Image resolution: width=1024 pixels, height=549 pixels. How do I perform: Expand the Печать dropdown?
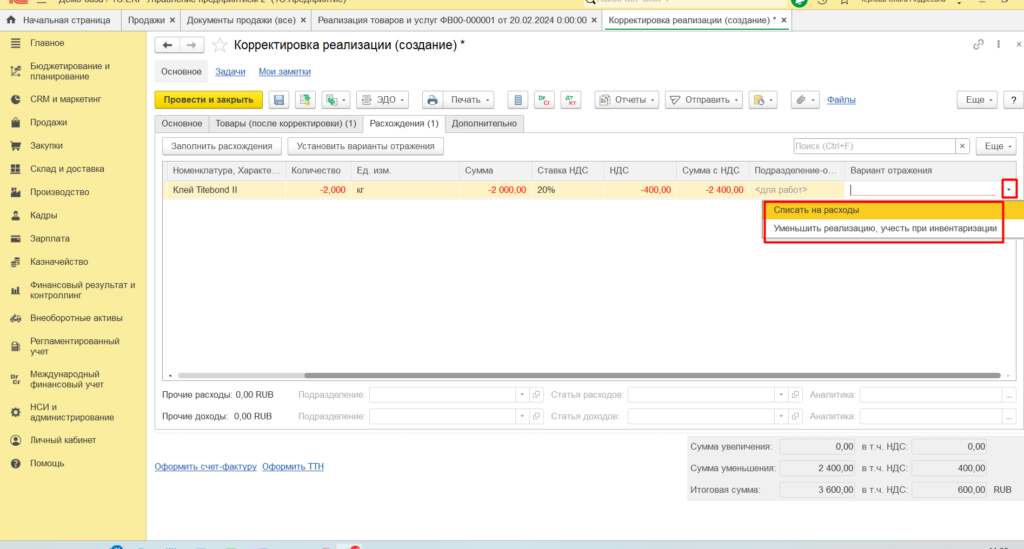click(470, 100)
